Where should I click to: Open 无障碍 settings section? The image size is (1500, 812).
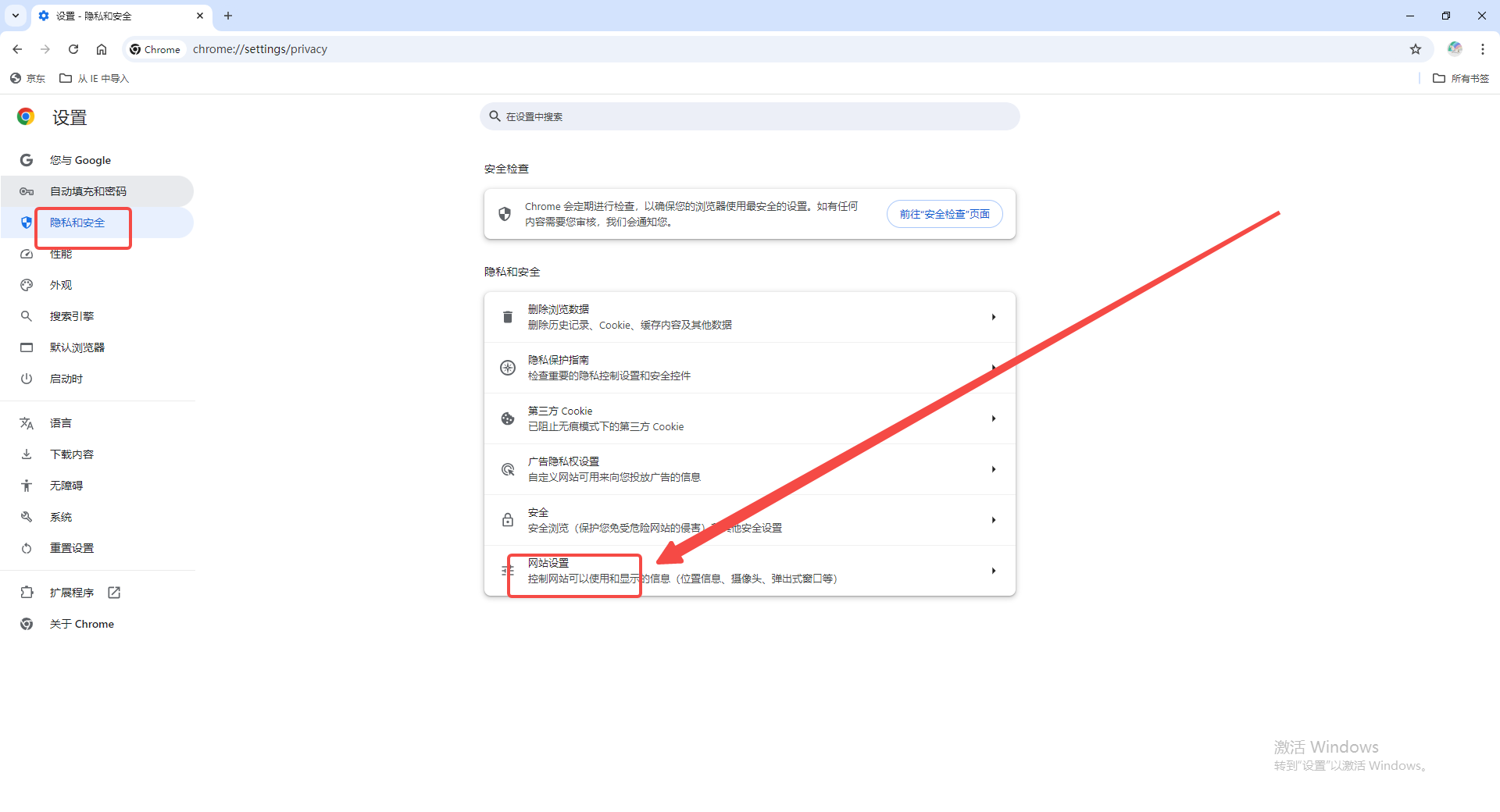(97, 486)
